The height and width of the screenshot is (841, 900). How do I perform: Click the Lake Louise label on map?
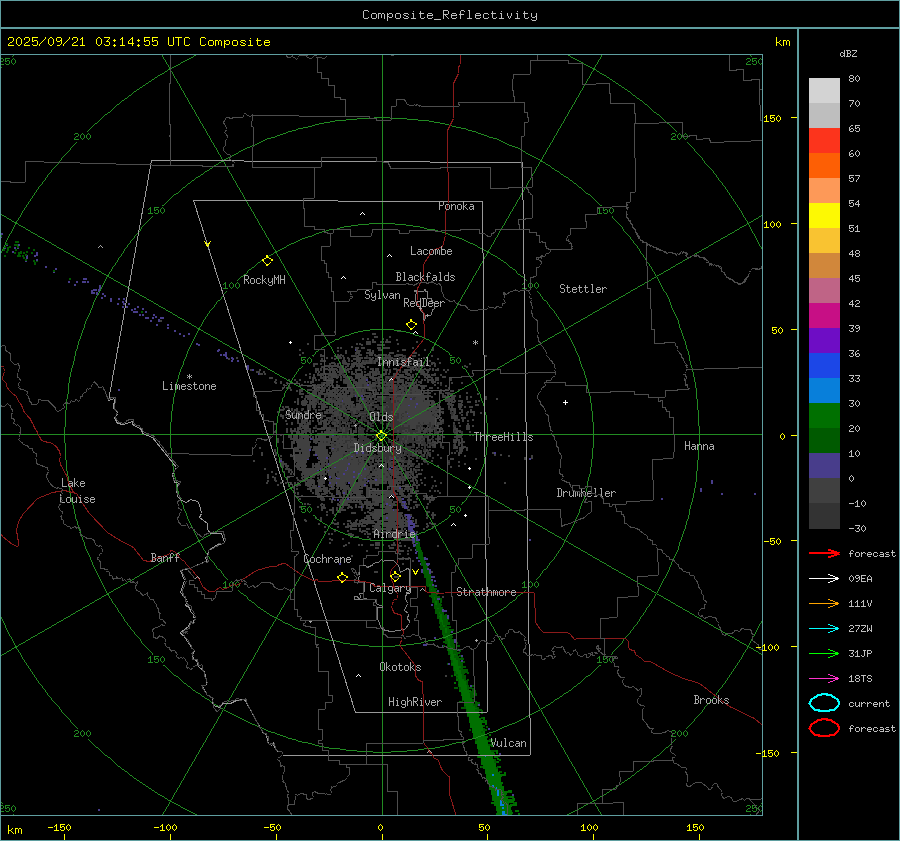pyautogui.click(x=77, y=491)
